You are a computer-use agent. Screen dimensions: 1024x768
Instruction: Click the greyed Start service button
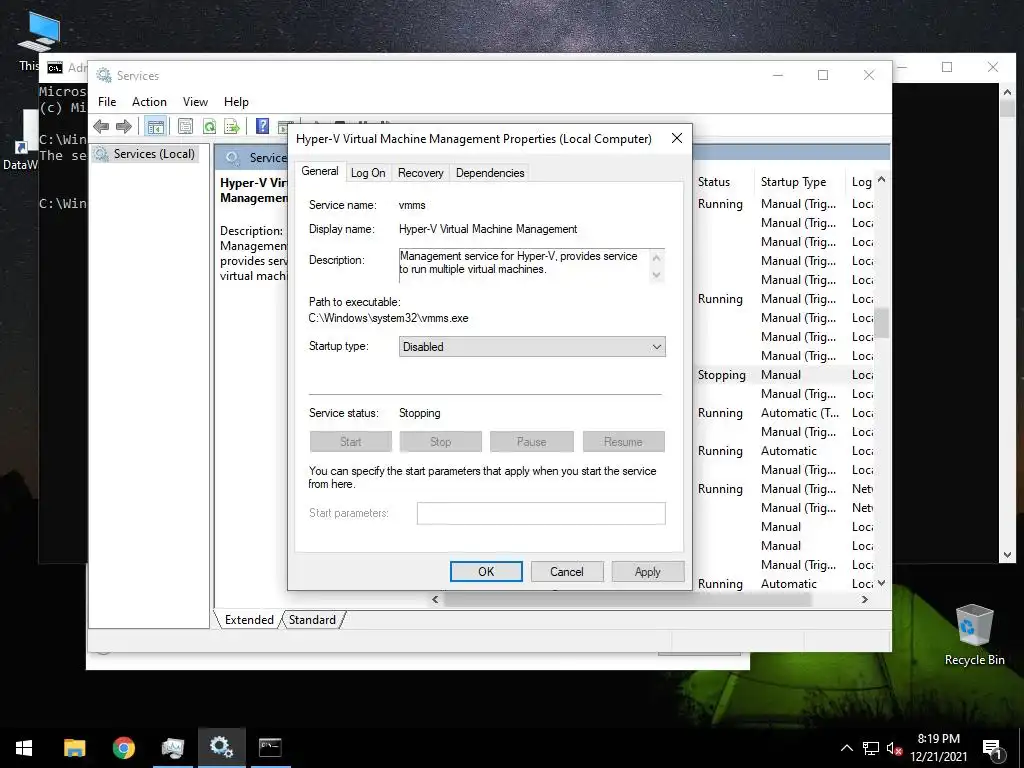[351, 441]
